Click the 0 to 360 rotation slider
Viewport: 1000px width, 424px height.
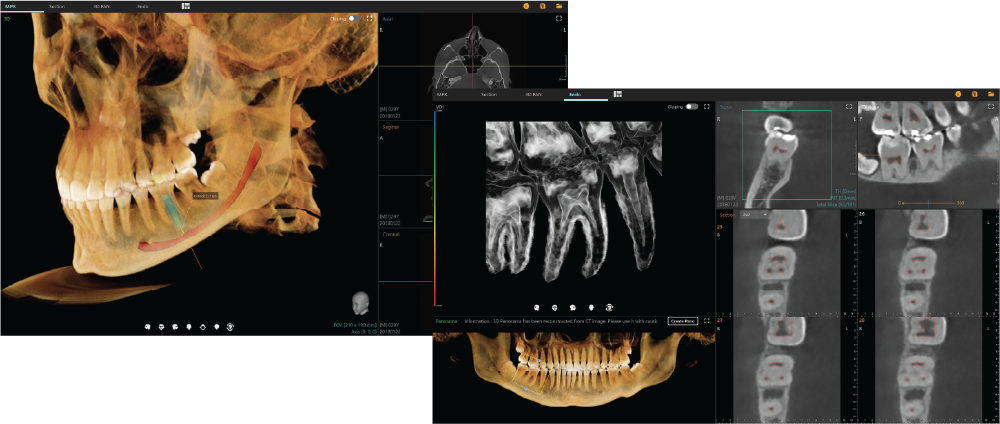pos(928,202)
